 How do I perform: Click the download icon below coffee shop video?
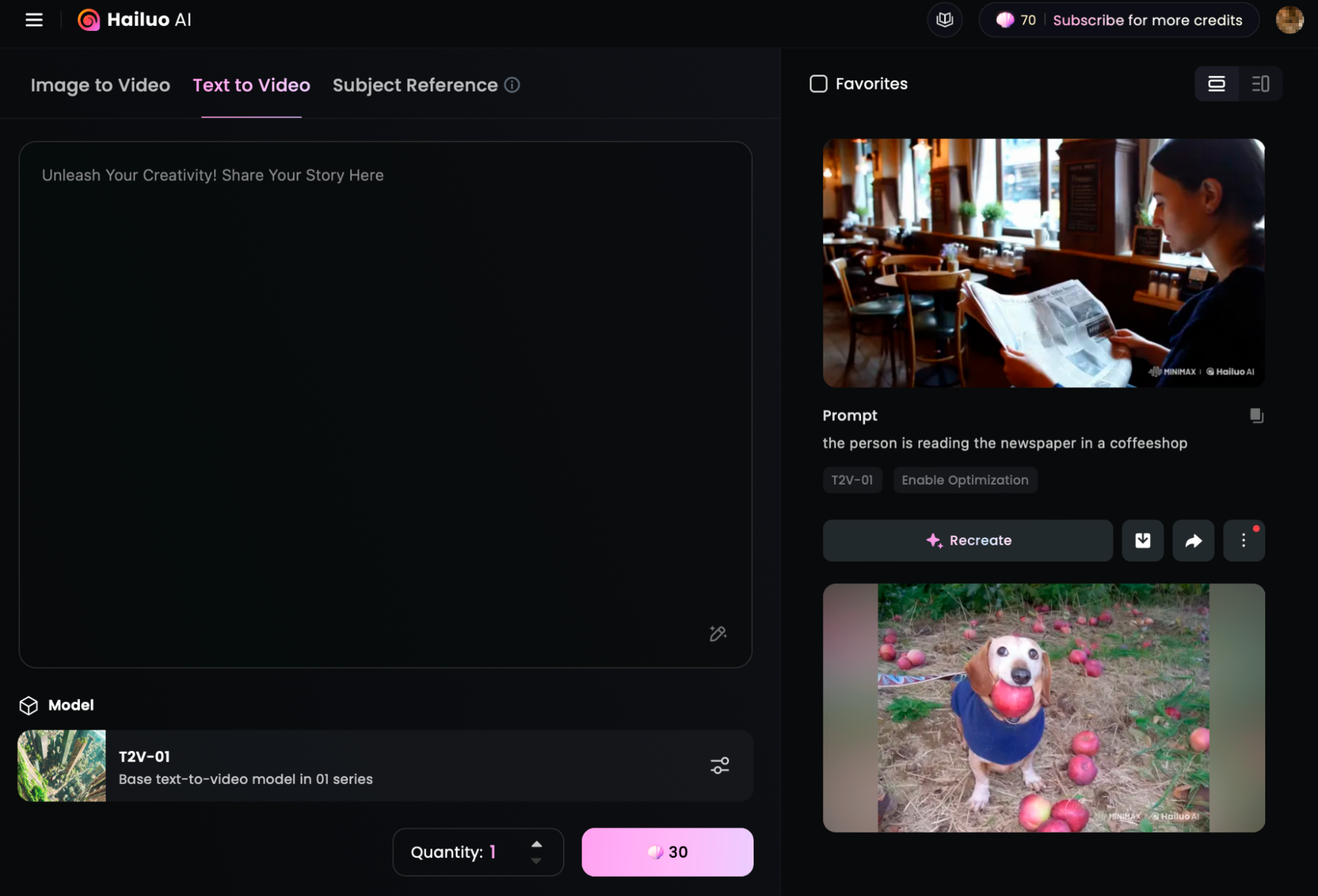coord(1143,540)
